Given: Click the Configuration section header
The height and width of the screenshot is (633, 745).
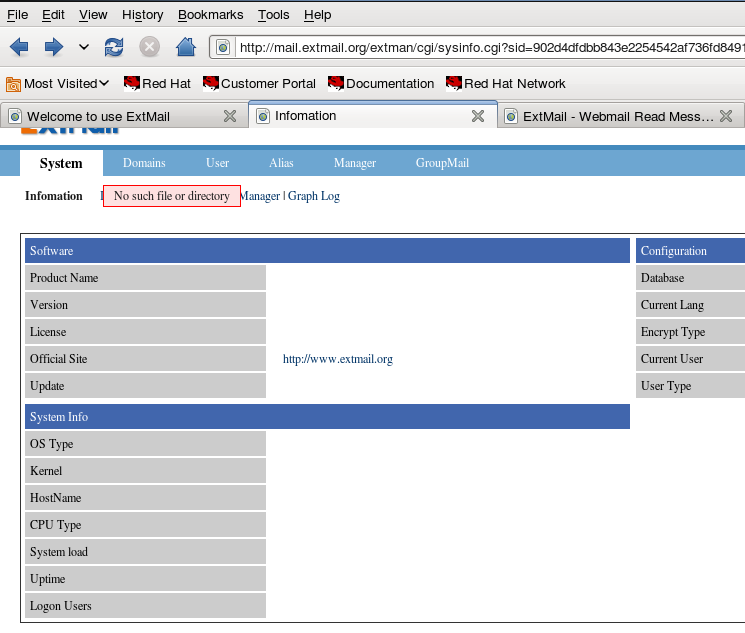Looking at the screenshot, I should coord(690,250).
